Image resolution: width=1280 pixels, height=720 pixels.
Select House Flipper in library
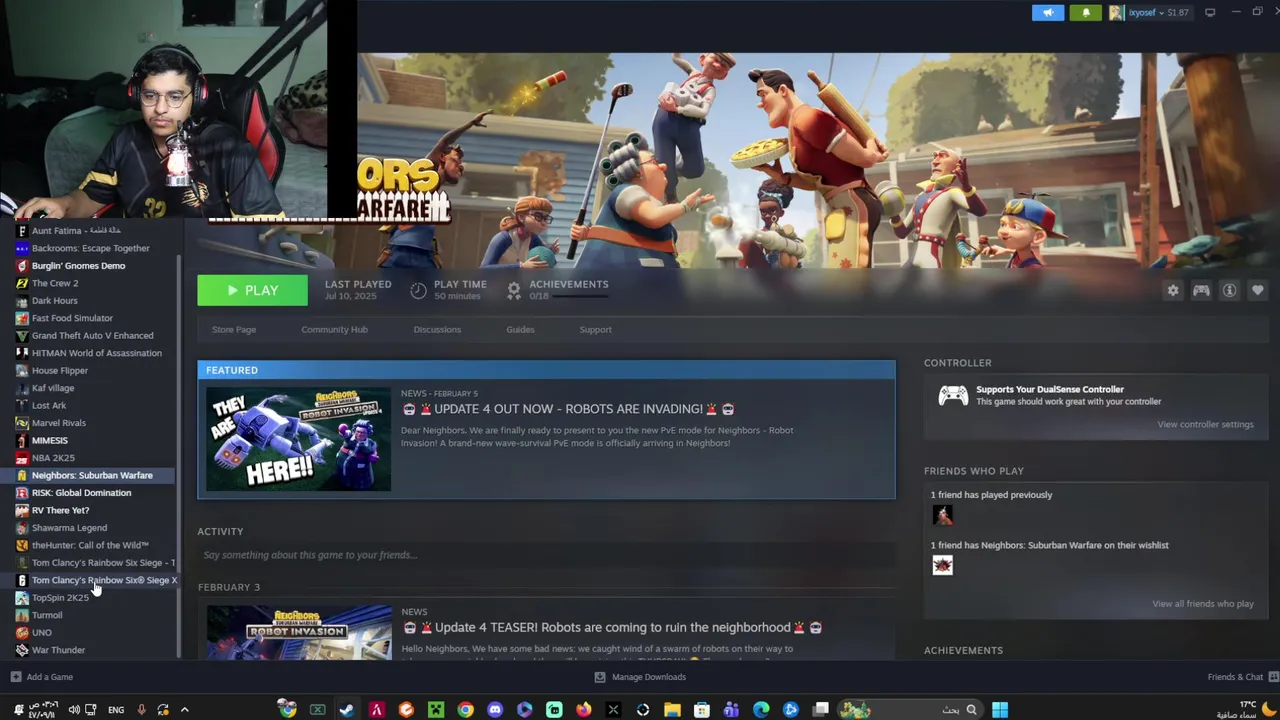tap(60, 371)
